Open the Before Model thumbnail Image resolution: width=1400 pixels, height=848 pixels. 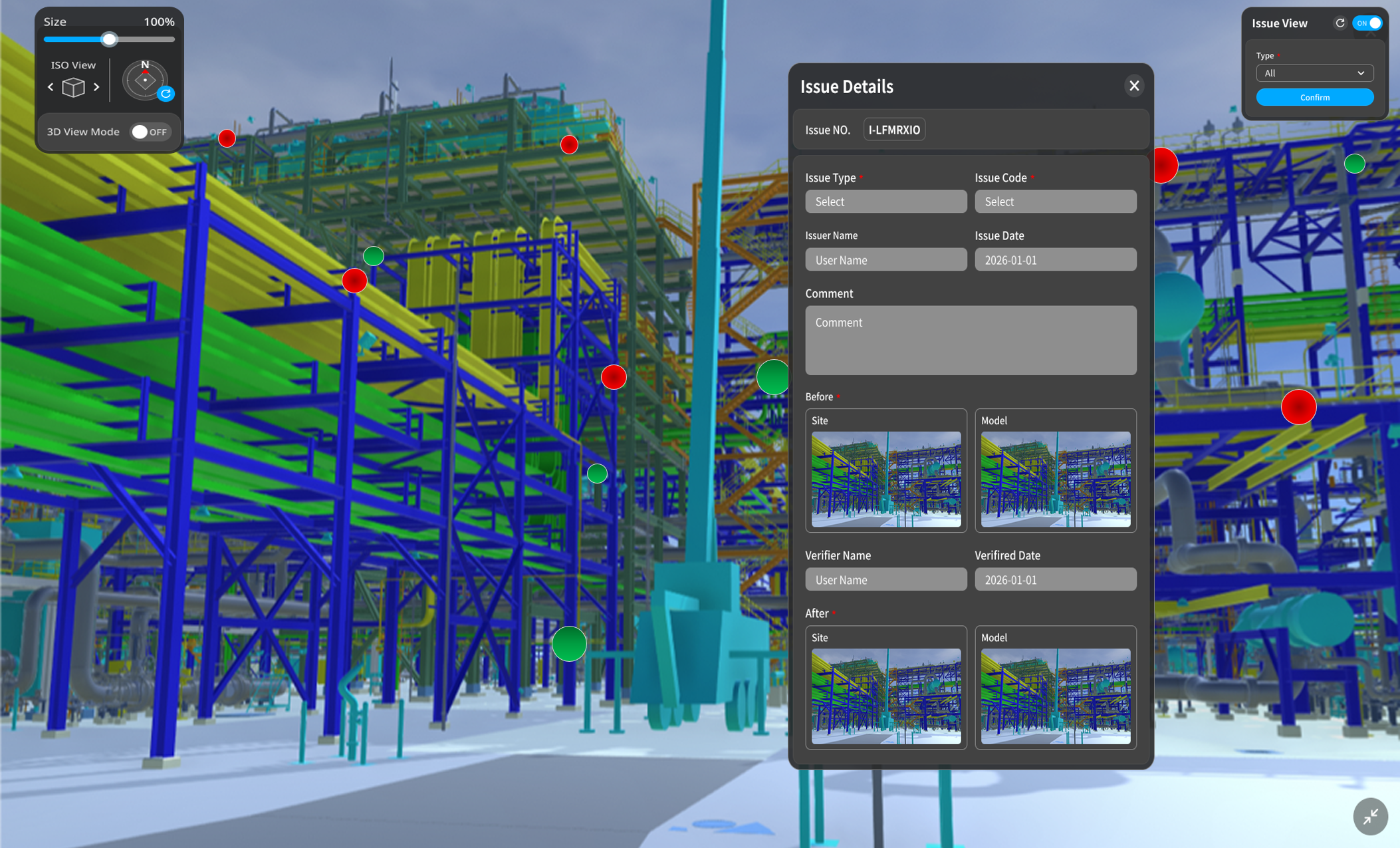click(1055, 479)
